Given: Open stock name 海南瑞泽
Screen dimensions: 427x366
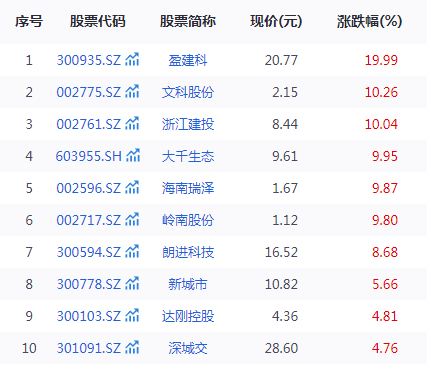Looking at the screenshot, I should (x=188, y=189).
